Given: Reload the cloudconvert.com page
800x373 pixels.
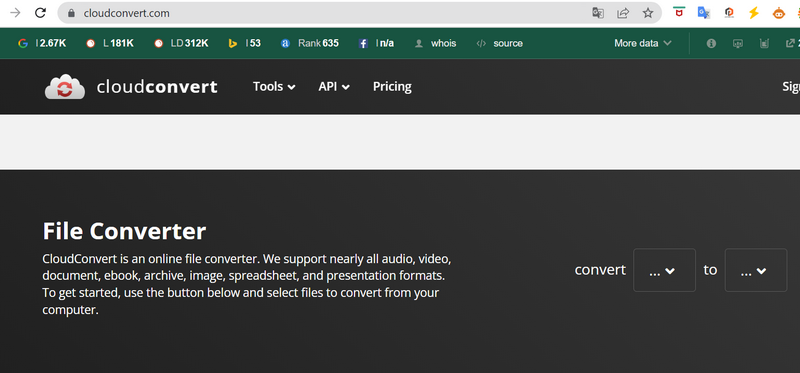Looking at the screenshot, I should (x=40, y=13).
